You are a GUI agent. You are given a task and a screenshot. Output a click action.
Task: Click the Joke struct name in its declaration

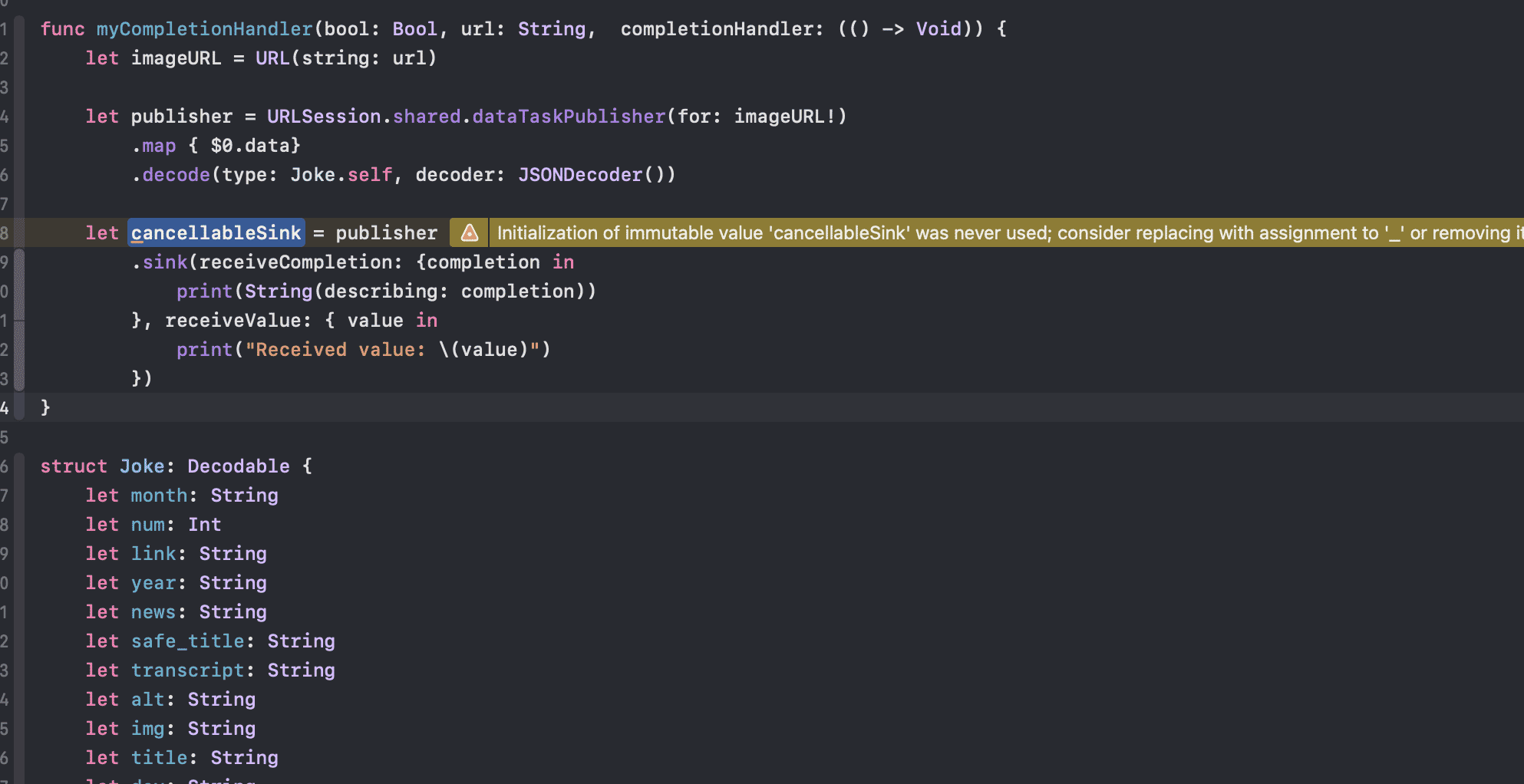coord(142,466)
